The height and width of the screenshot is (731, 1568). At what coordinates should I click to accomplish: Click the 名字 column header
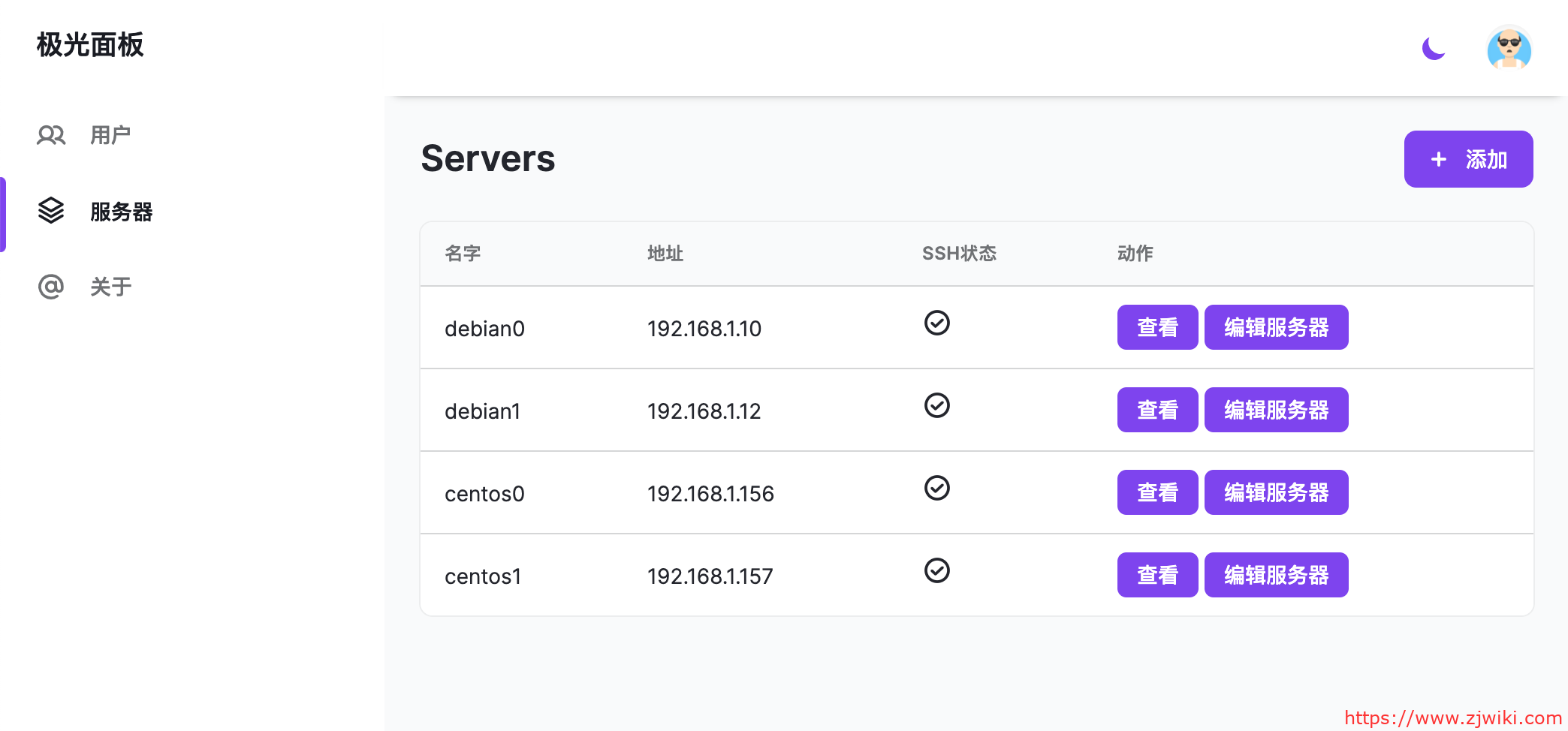[x=463, y=254]
